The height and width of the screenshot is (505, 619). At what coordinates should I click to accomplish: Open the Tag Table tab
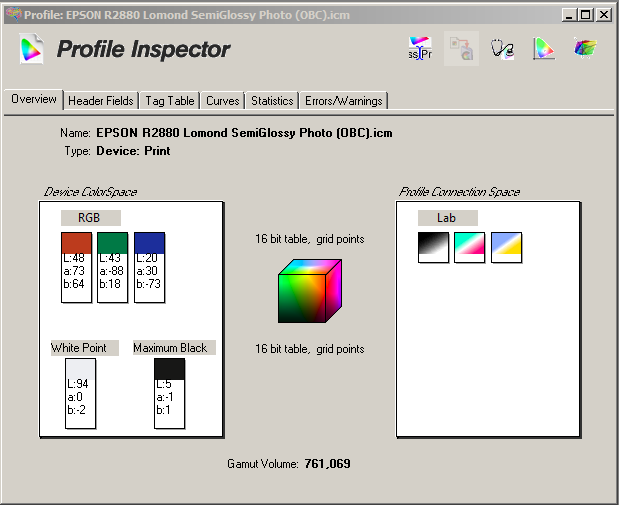coord(169,101)
